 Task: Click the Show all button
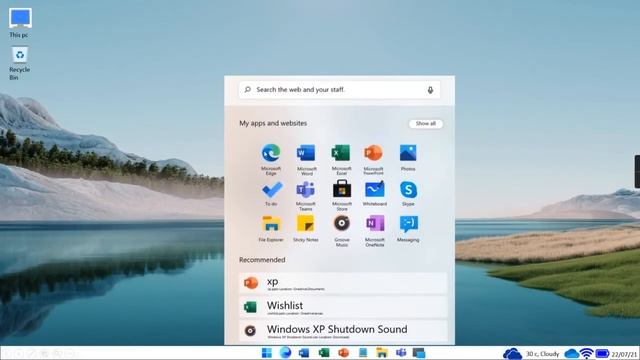[426, 124]
